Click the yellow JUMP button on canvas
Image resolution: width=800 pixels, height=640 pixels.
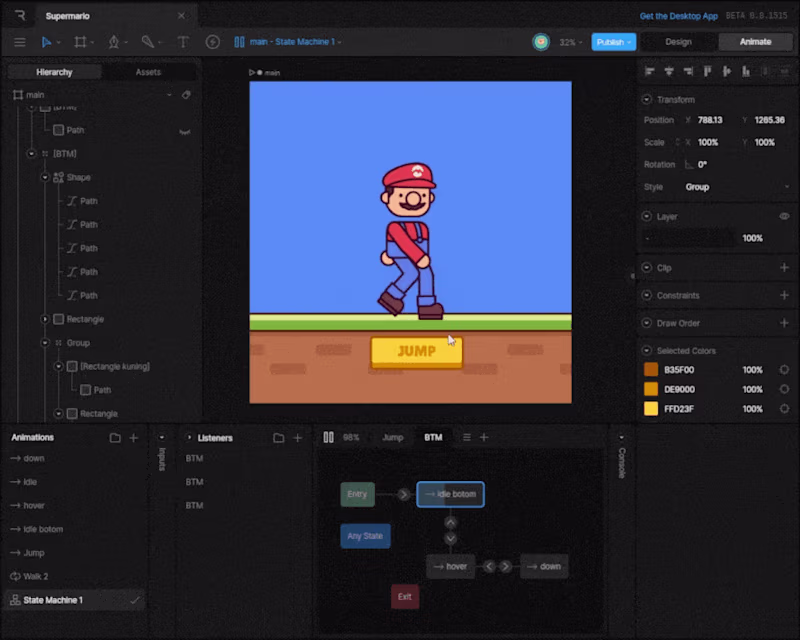416,352
